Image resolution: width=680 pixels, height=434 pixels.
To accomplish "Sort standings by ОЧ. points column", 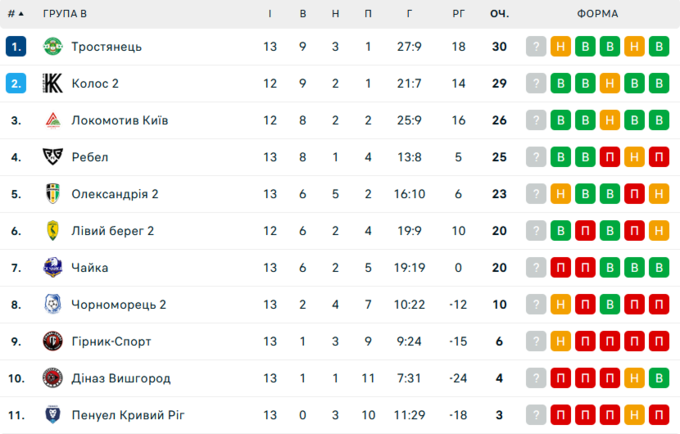I will [499, 14].
